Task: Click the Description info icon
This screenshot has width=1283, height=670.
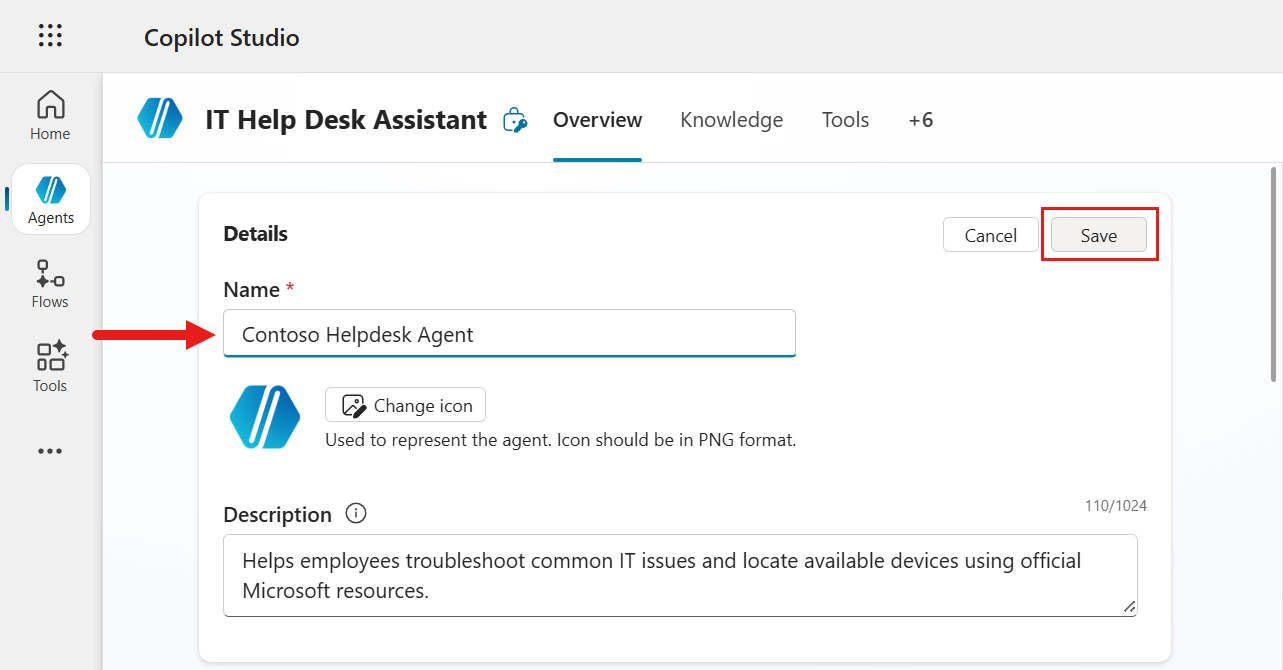Action: (x=356, y=514)
